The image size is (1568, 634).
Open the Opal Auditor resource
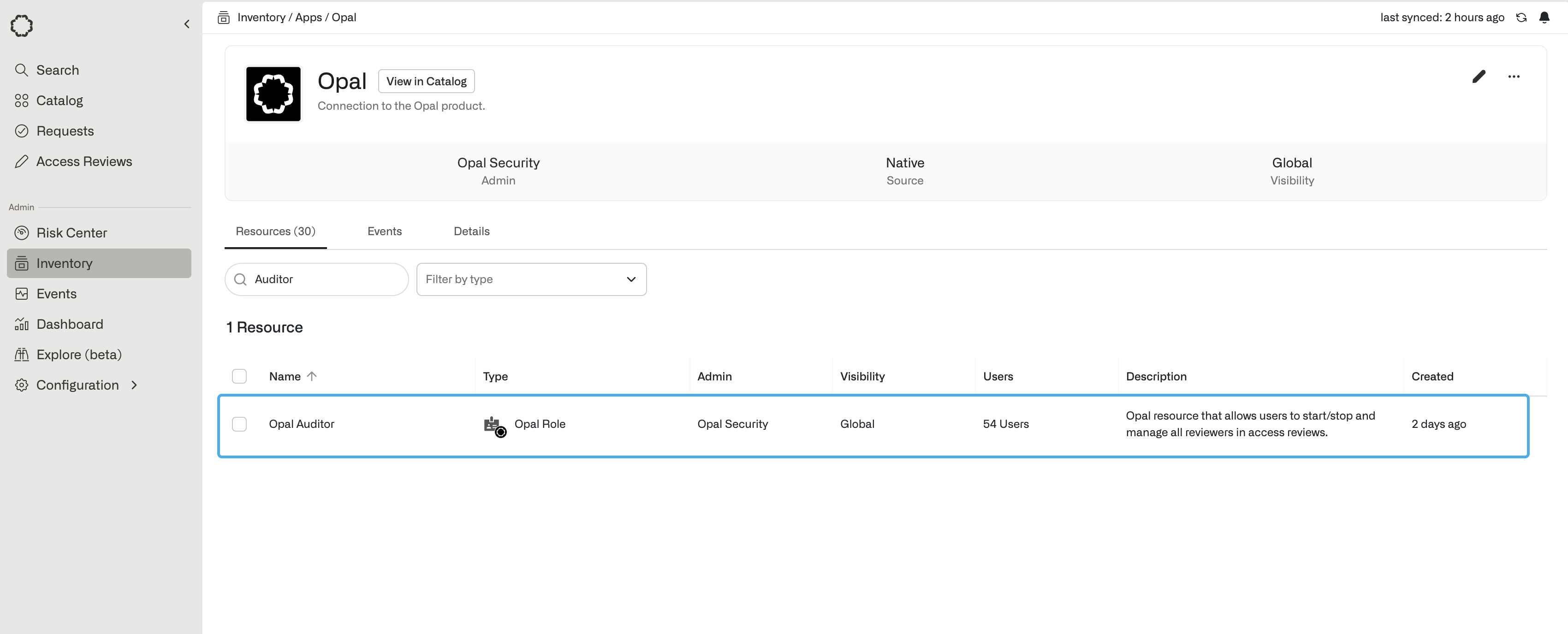(x=301, y=424)
